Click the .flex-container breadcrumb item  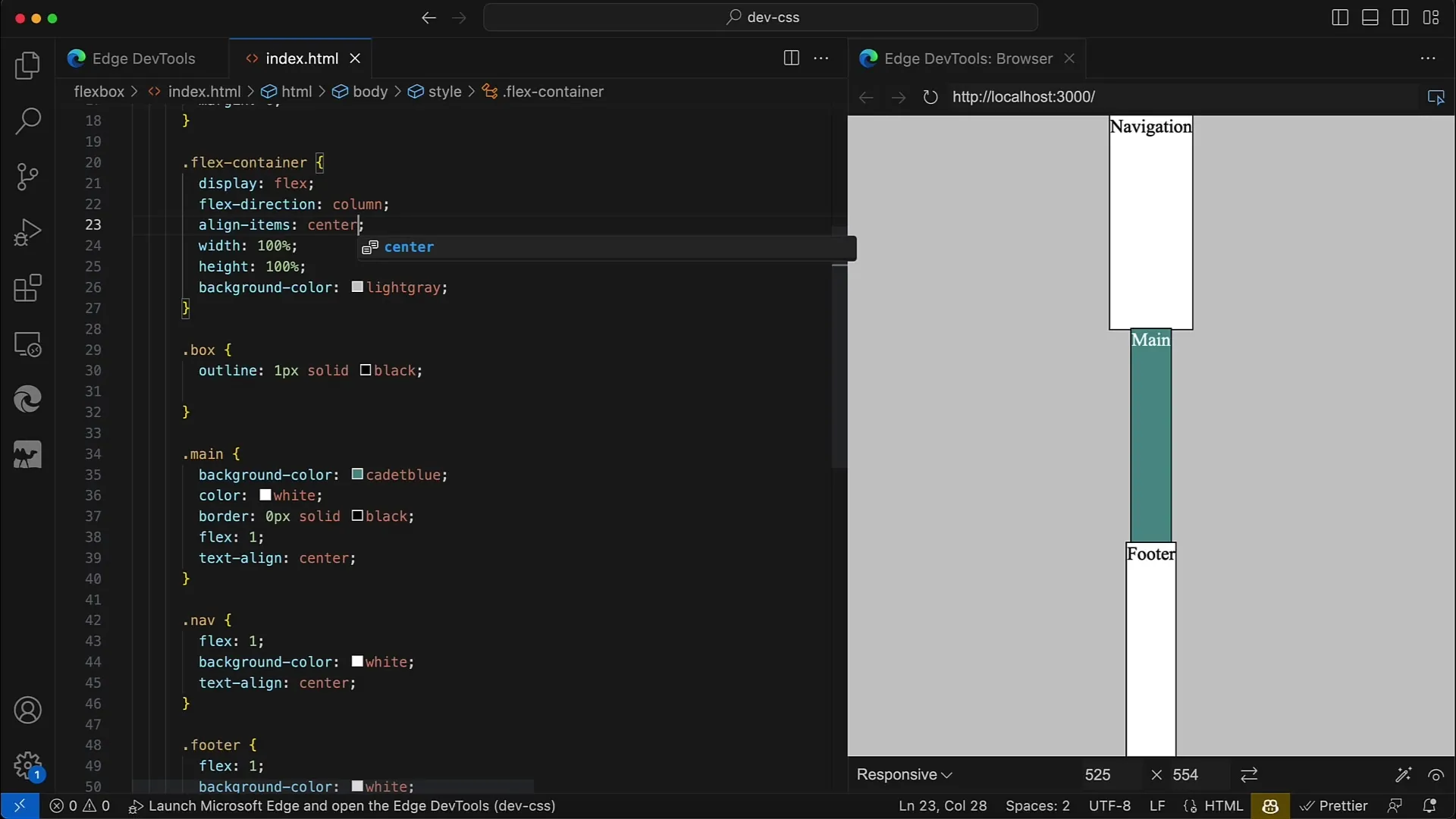click(552, 92)
